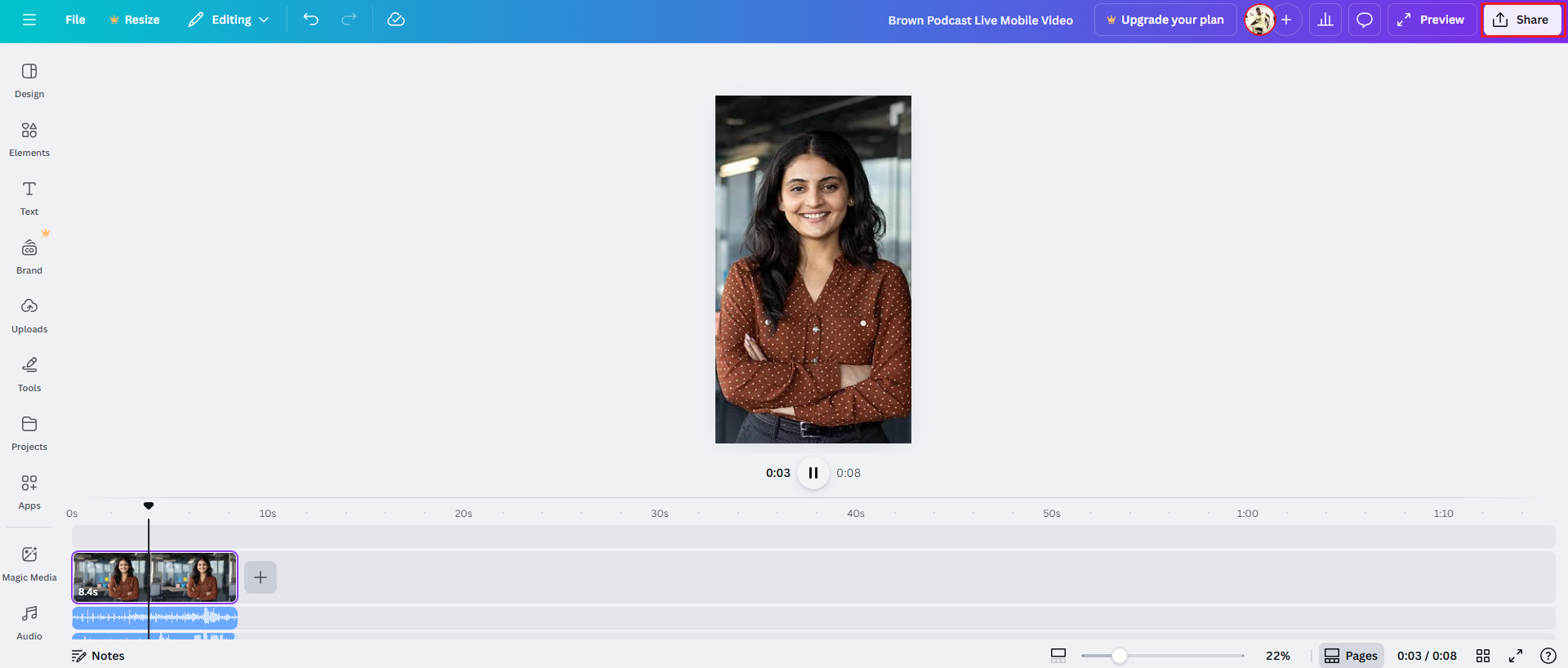
Task: Open the hamburger main menu
Action: point(29,20)
